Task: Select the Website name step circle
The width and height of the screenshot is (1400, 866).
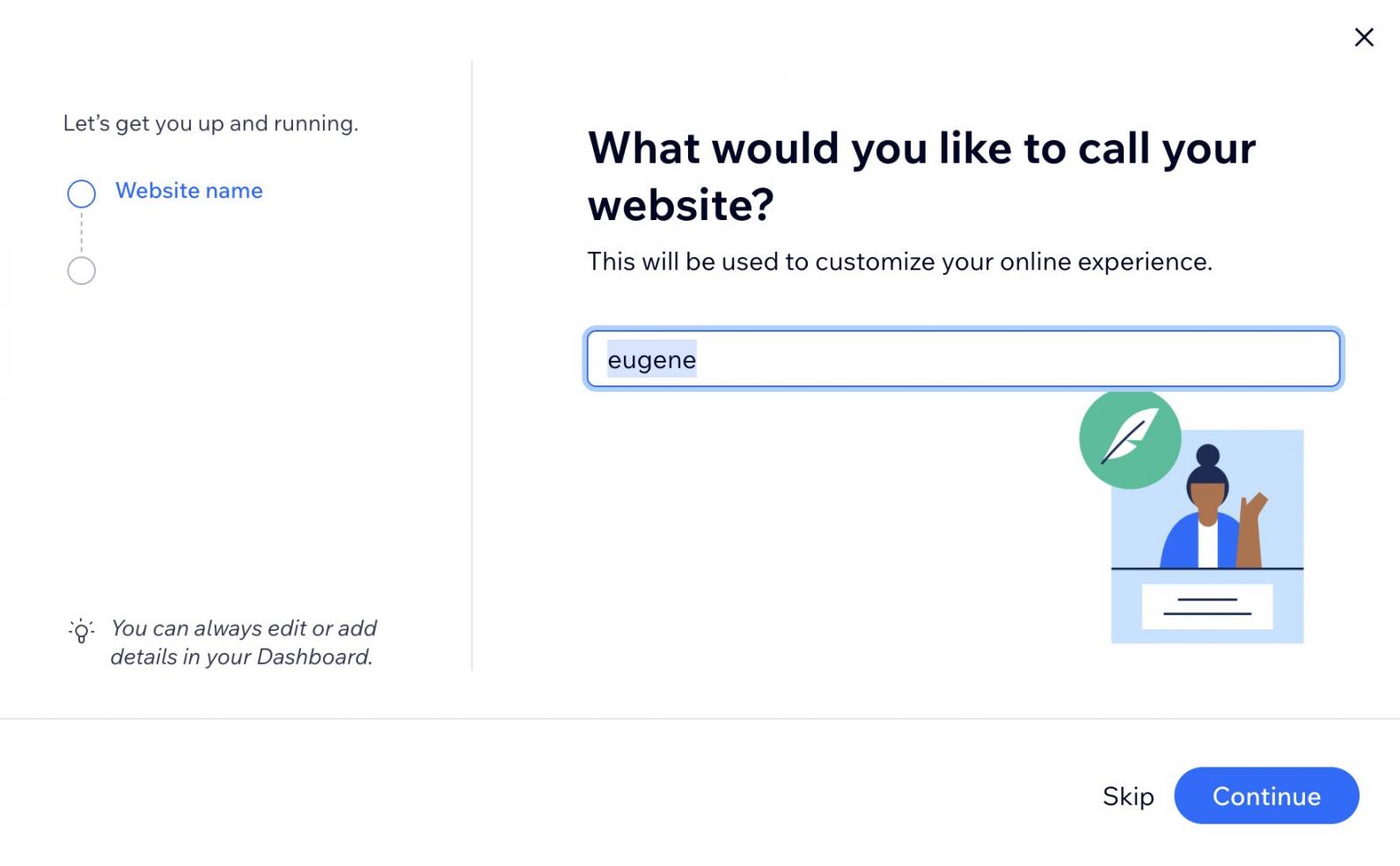Action: [x=81, y=194]
